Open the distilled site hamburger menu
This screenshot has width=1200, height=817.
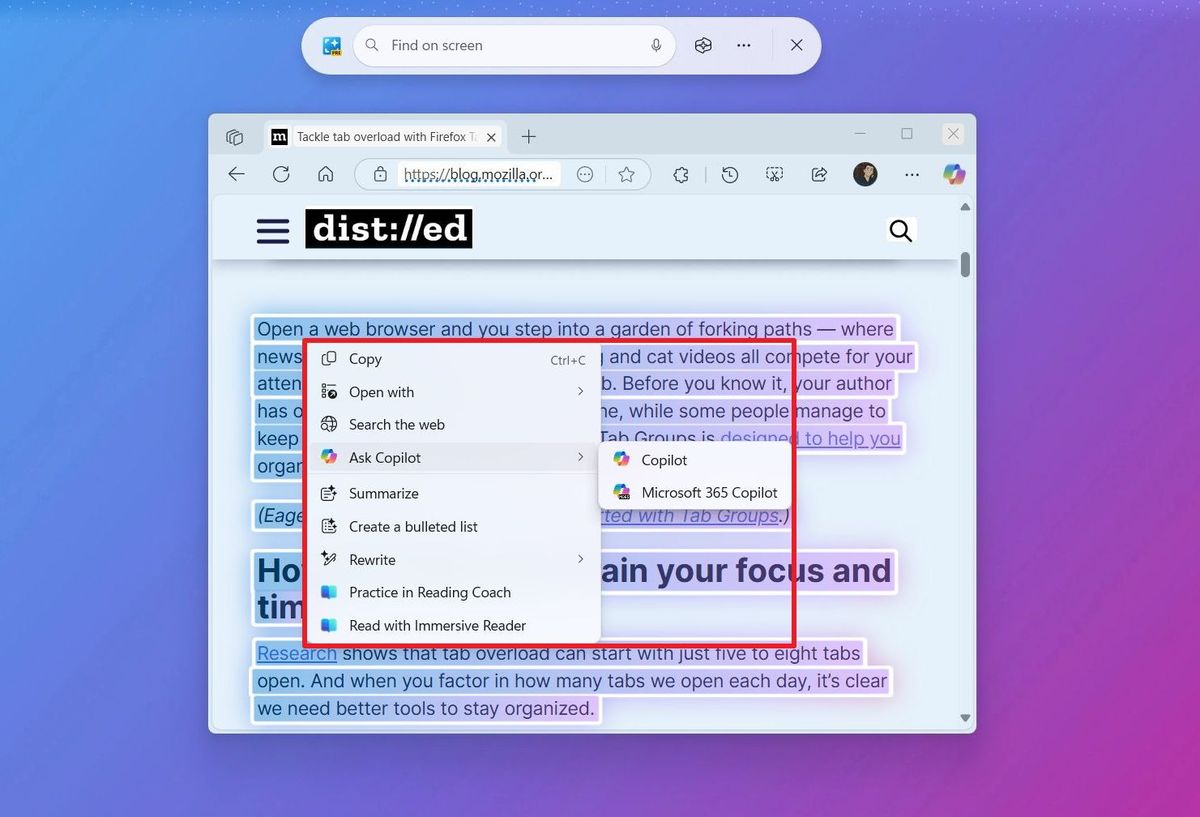point(272,230)
